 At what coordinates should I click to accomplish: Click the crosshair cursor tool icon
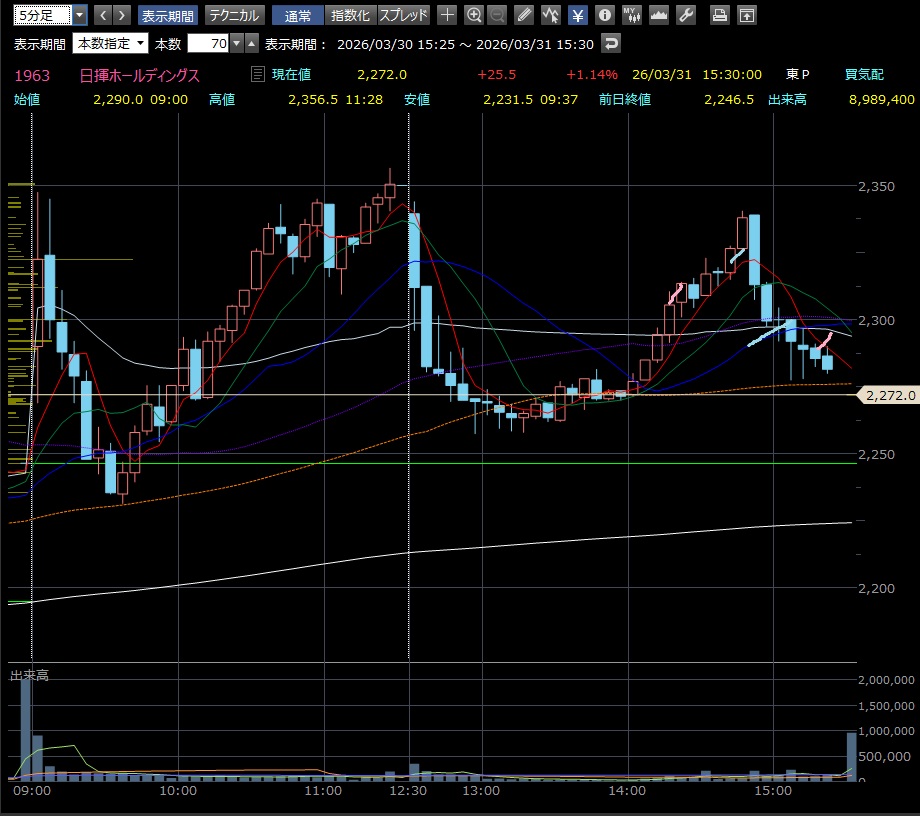click(447, 15)
